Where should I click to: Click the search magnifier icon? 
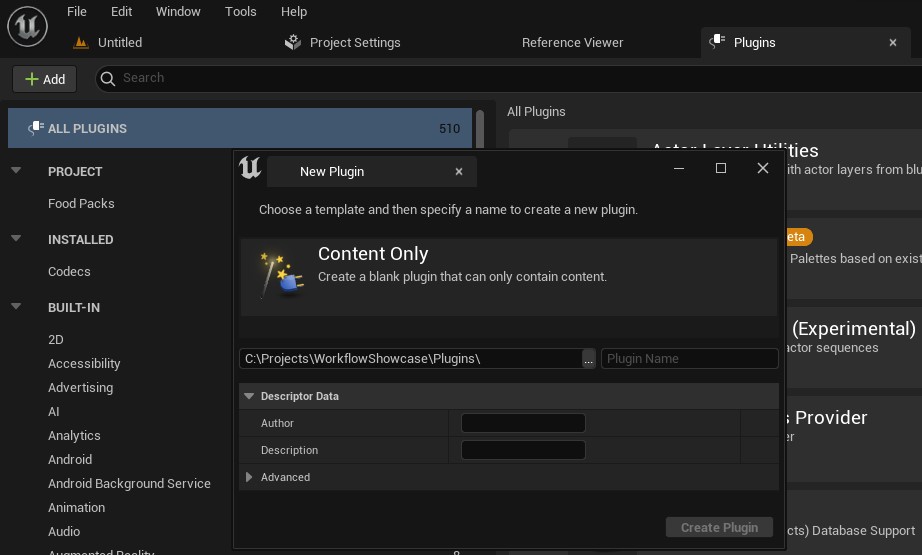[108, 78]
